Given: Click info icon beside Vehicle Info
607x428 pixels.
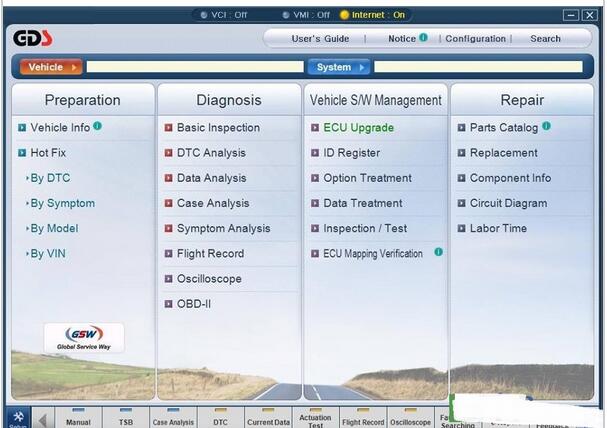Looking at the screenshot, I should click(x=98, y=127).
